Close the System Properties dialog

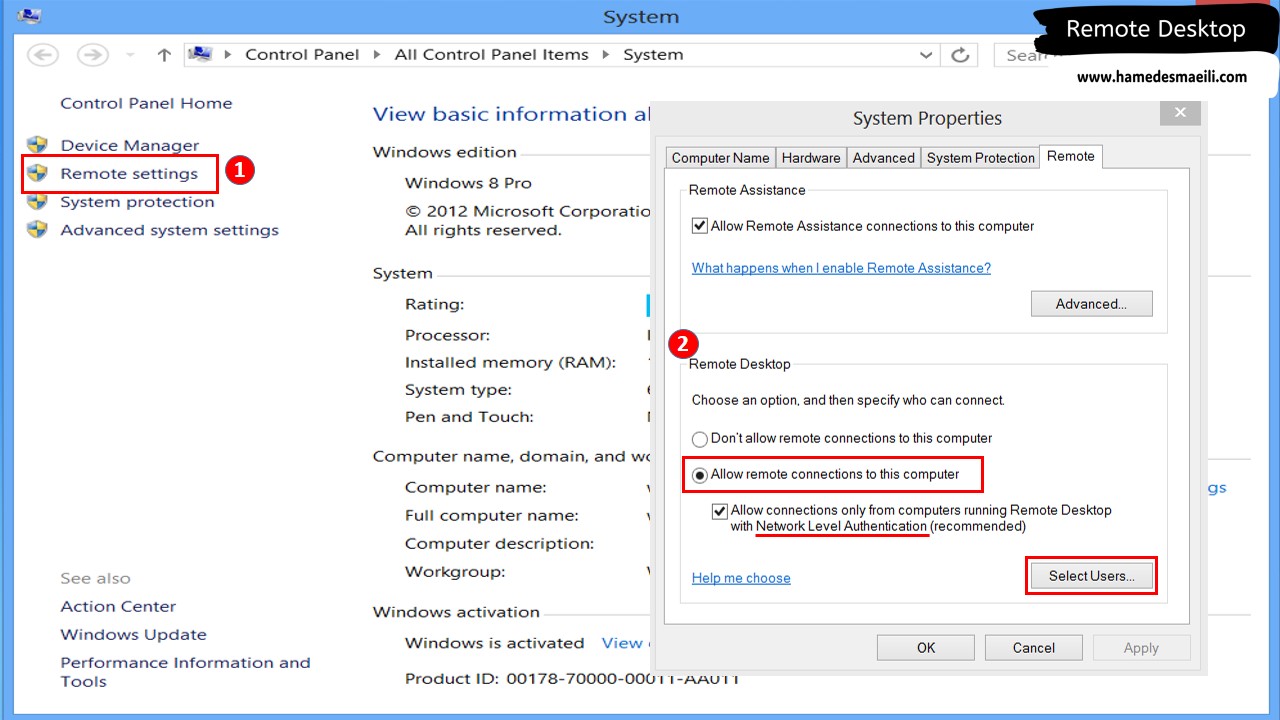(1180, 112)
